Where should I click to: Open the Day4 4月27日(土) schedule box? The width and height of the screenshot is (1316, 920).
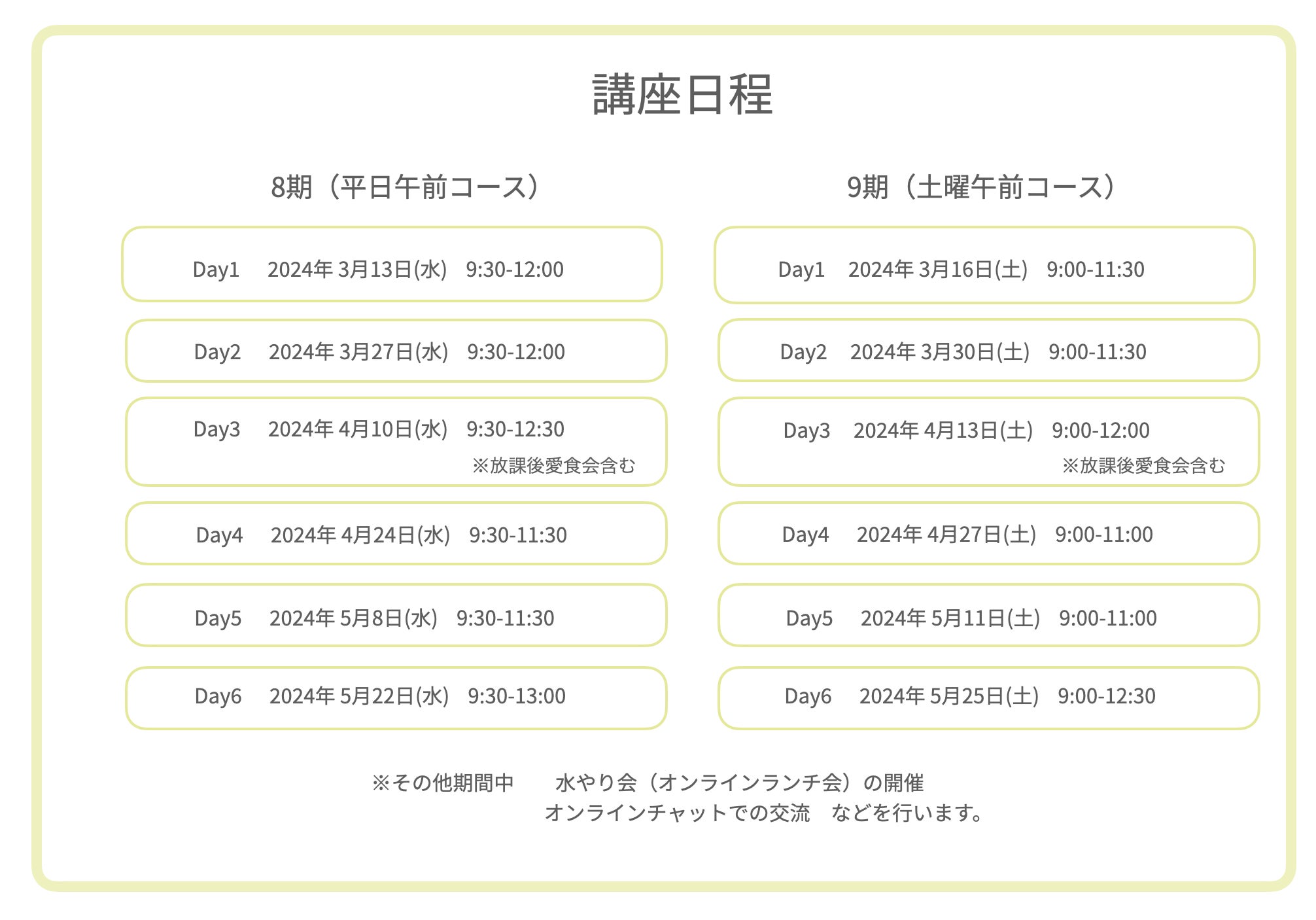pos(988,534)
